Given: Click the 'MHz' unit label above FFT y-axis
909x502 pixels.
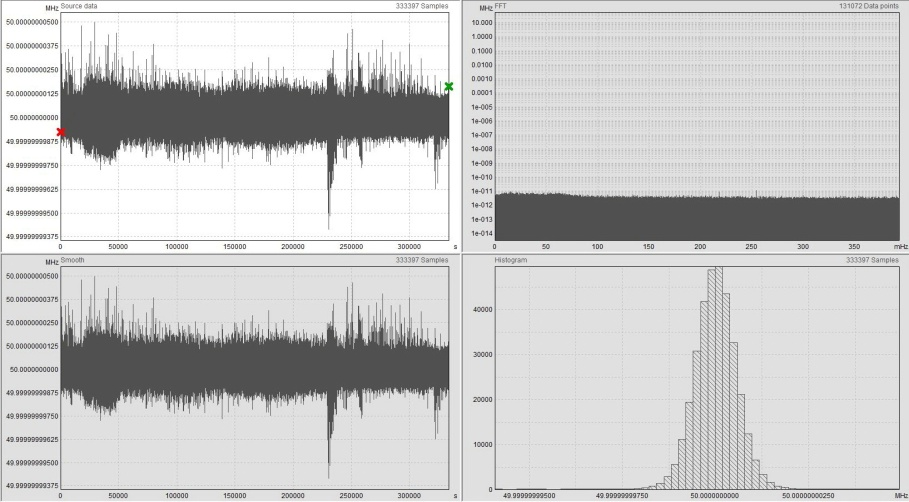Looking at the screenshot, I should pos(486,8).
